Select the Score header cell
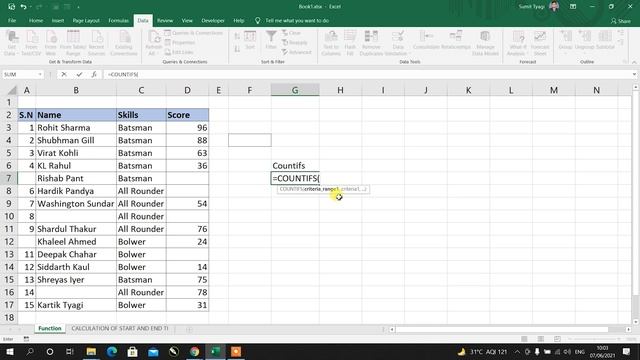The height and width of the screenshot is (360, 640). 187,115
